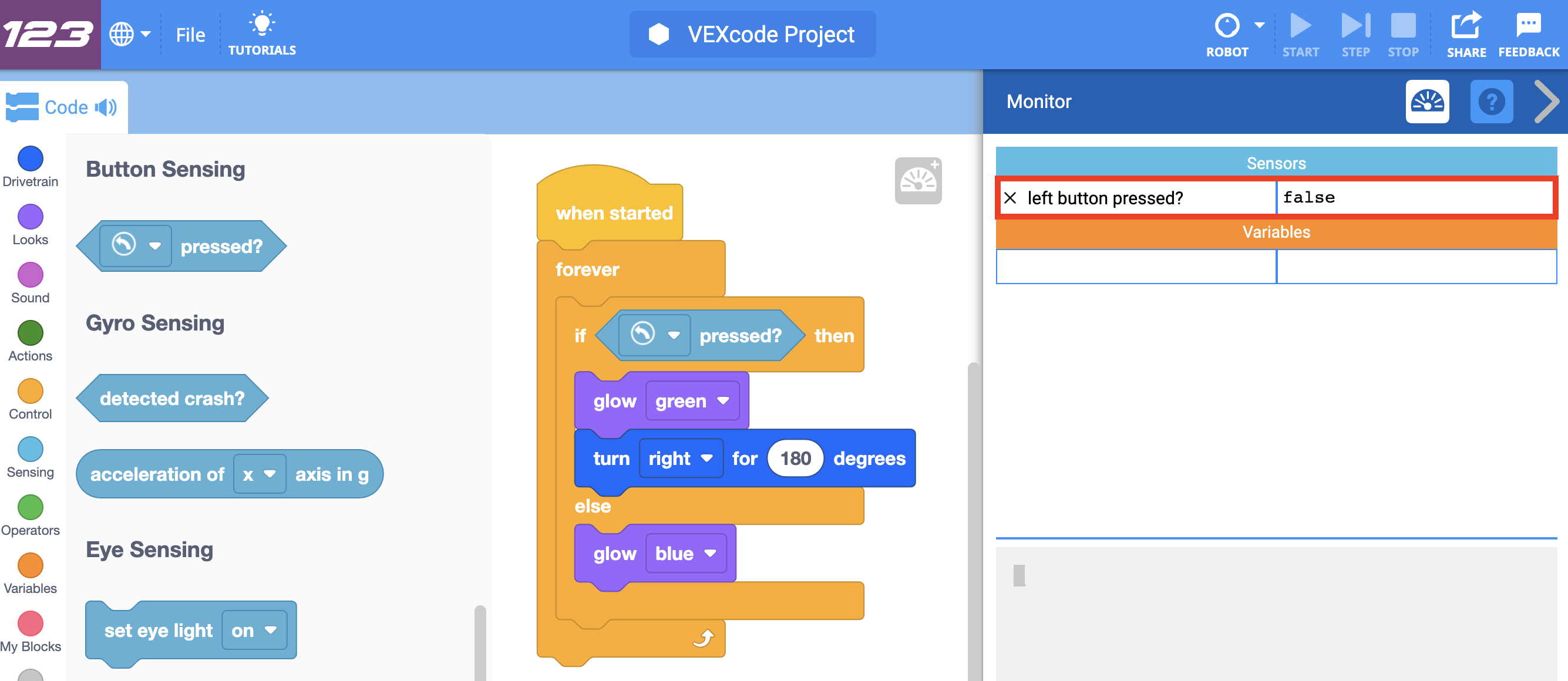
Task: Expand the x axis dropdown in acceleration block
Action: coord(260,474)
